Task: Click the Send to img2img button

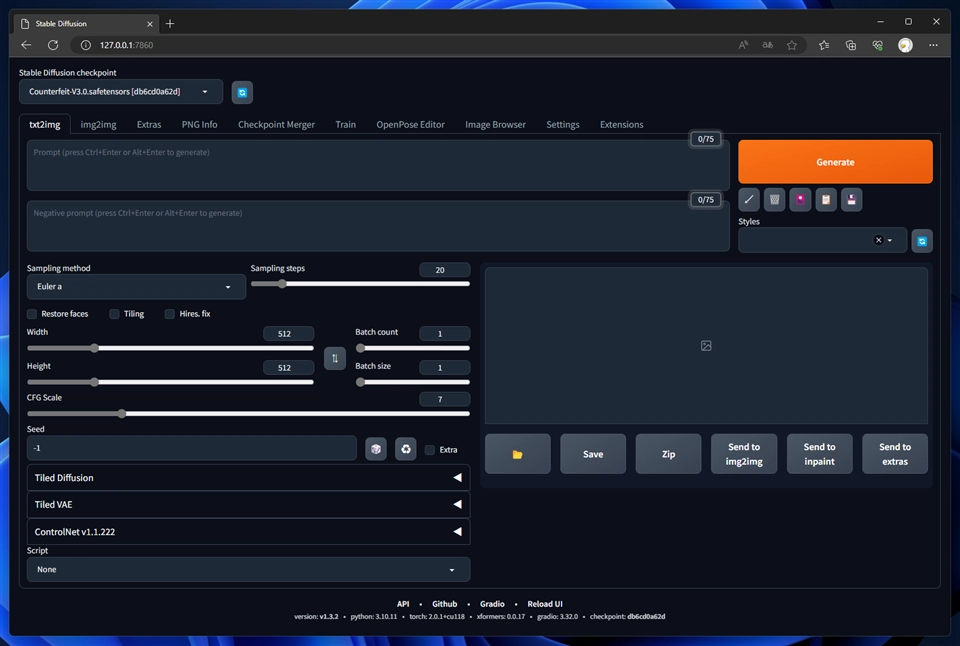Action: pyautogui.click(x=744, y=454)
